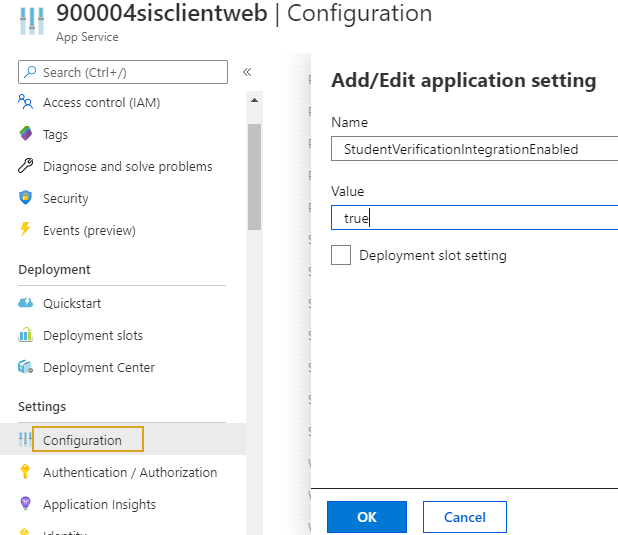Image resolution: width=618 pixels, height=535 pixels.
Task: Click the Deployment Center cube icon
Action: click(26, 367)
